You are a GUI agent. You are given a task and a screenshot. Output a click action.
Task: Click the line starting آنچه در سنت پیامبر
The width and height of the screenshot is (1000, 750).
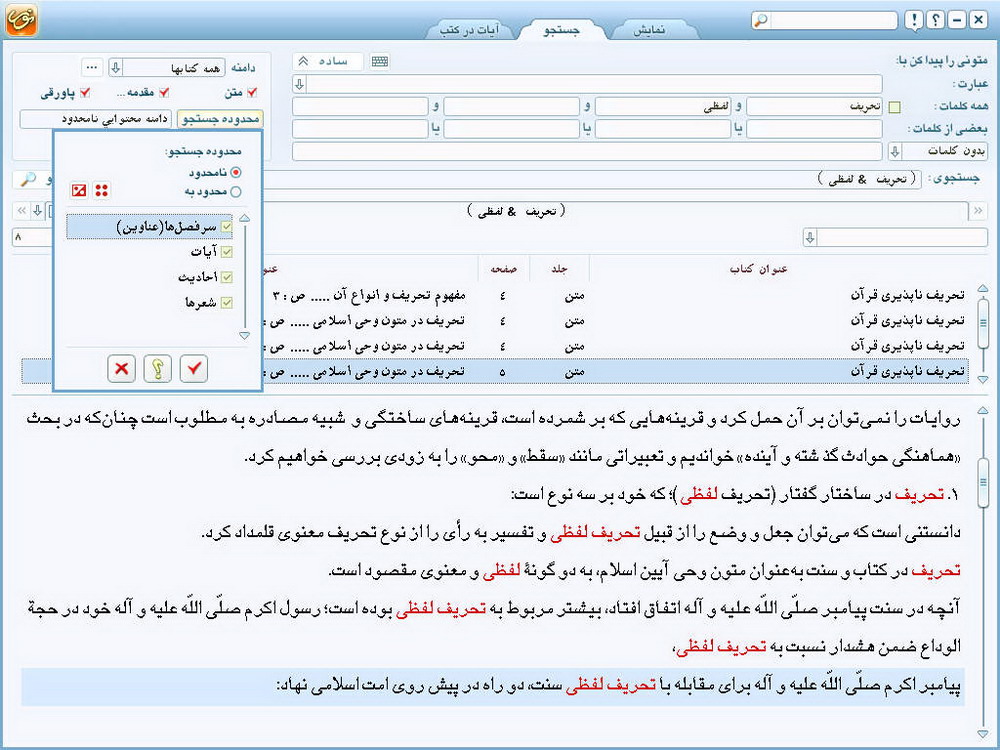click(x=493, y=609)
